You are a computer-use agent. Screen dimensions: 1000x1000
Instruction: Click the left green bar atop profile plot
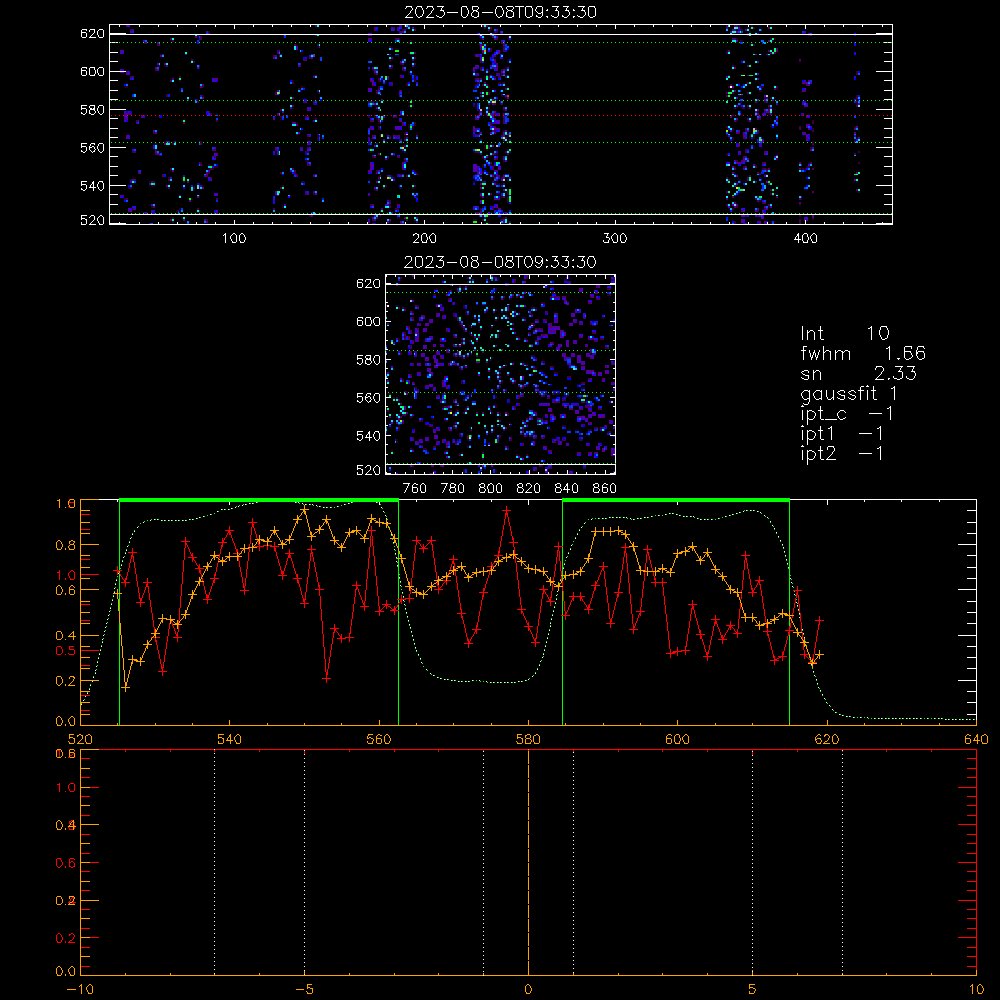(x=259, y=501)
